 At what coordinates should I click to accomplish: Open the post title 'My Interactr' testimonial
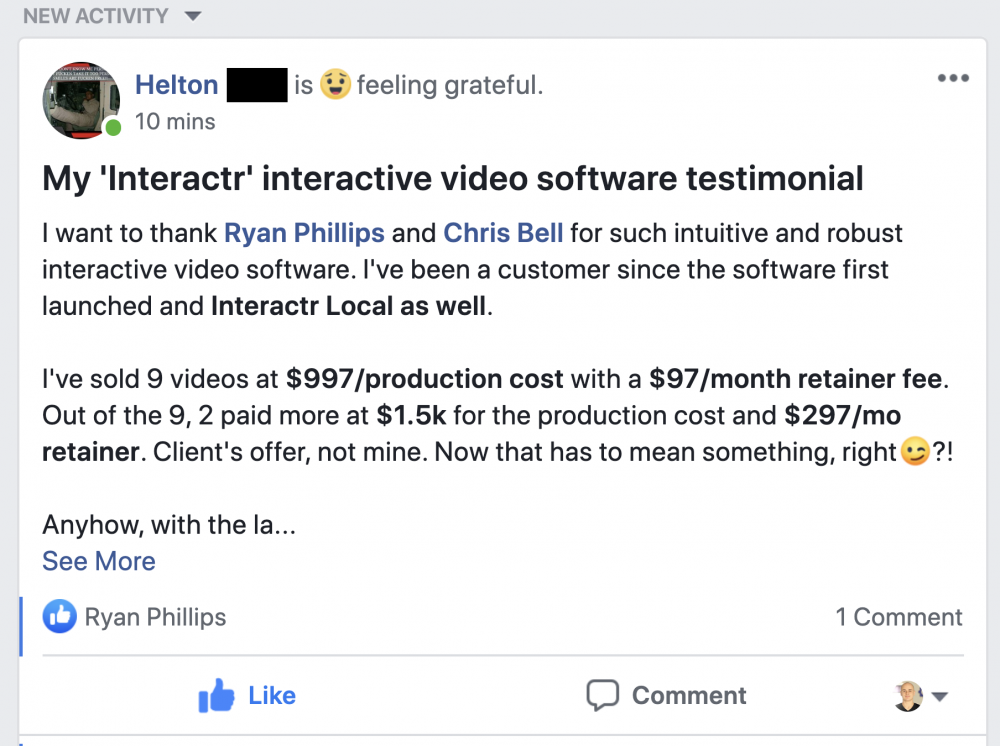[453, 179]
